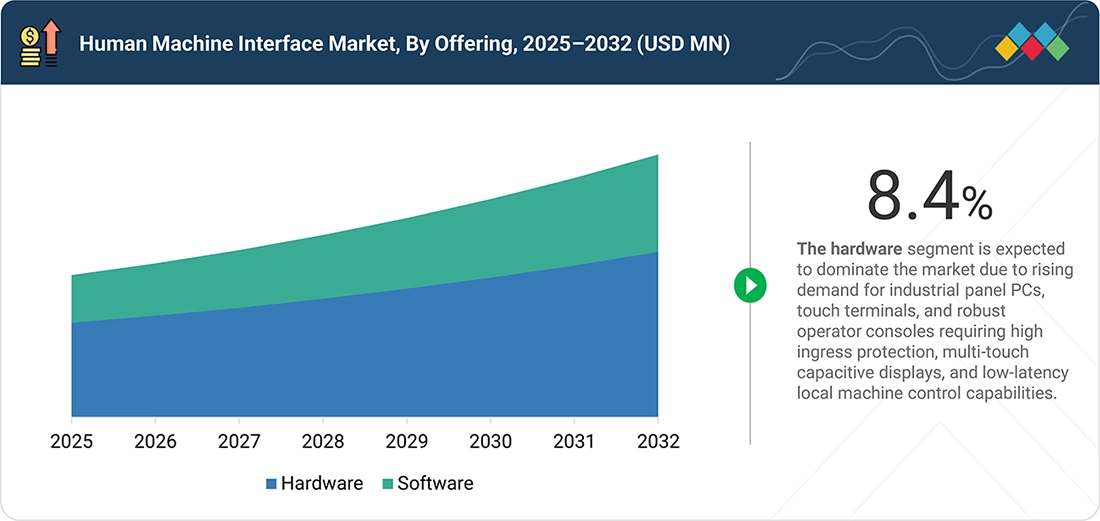Click the 2027 axis label
Image resolution: width=1100 pixels, height=521 pixels.
[239, 442]
